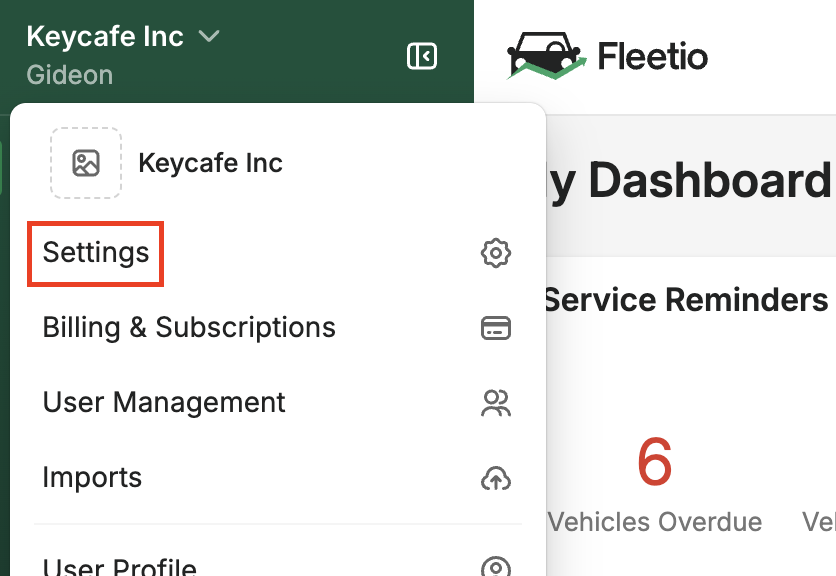Click the User Profile person icon

pyautogui.click(x=496, y=566)
